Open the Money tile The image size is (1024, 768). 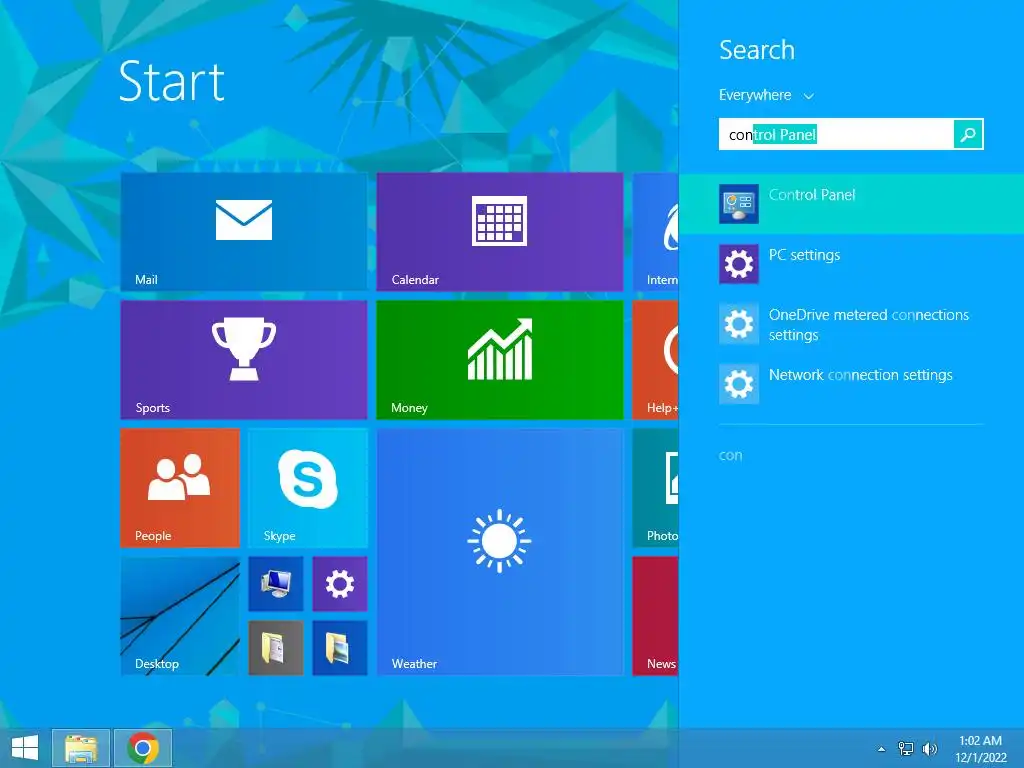tap(500, 359)
